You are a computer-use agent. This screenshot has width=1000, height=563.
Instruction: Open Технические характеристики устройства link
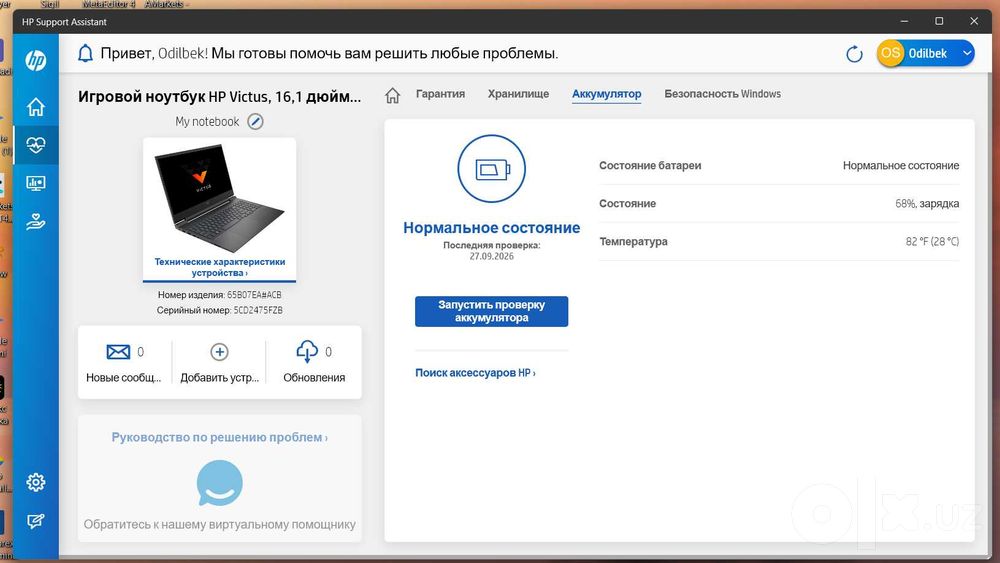click(x=219, y=267)
